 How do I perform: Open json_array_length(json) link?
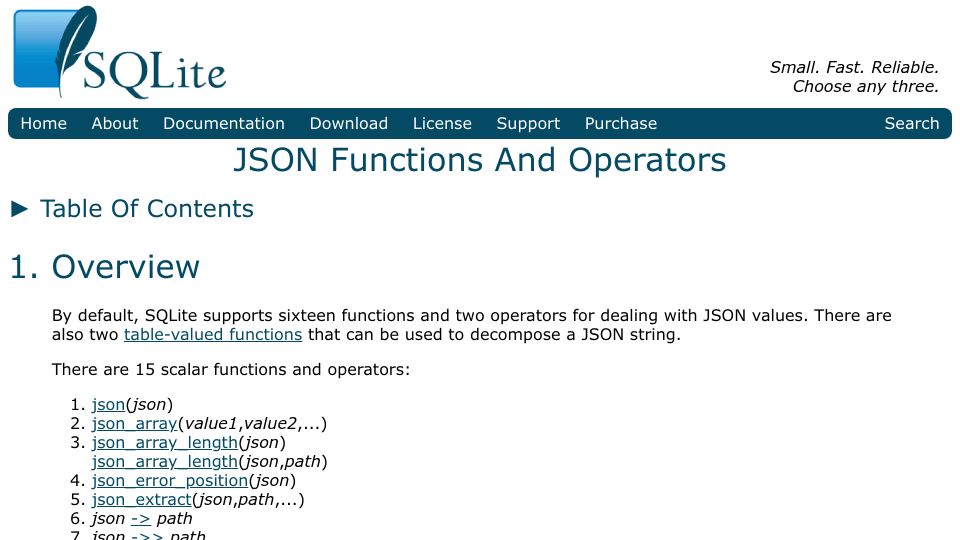[x=165, y=443]
